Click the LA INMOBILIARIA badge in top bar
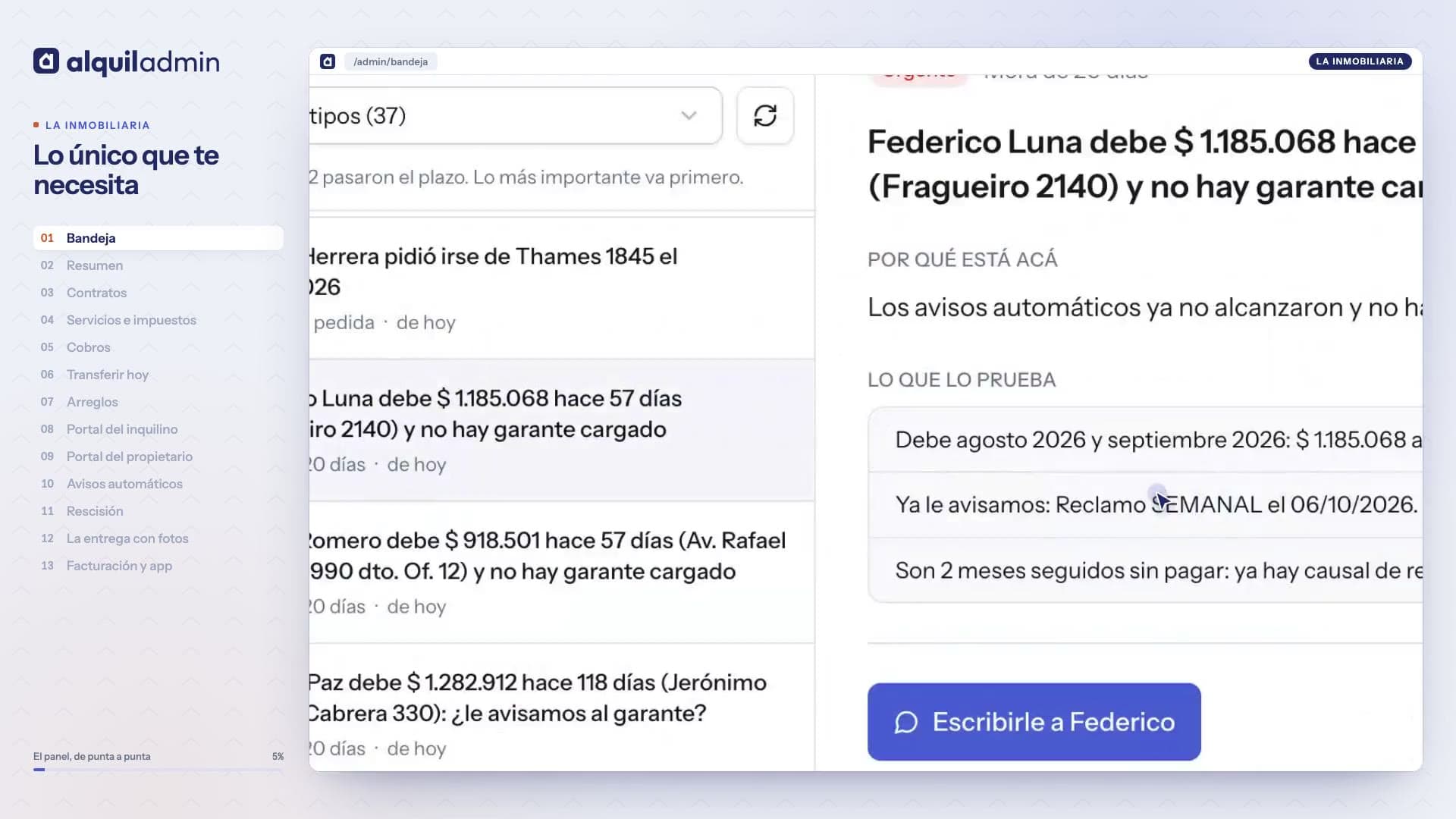The width and height of the screenshot is (1456, 819). click(1360, 61)
